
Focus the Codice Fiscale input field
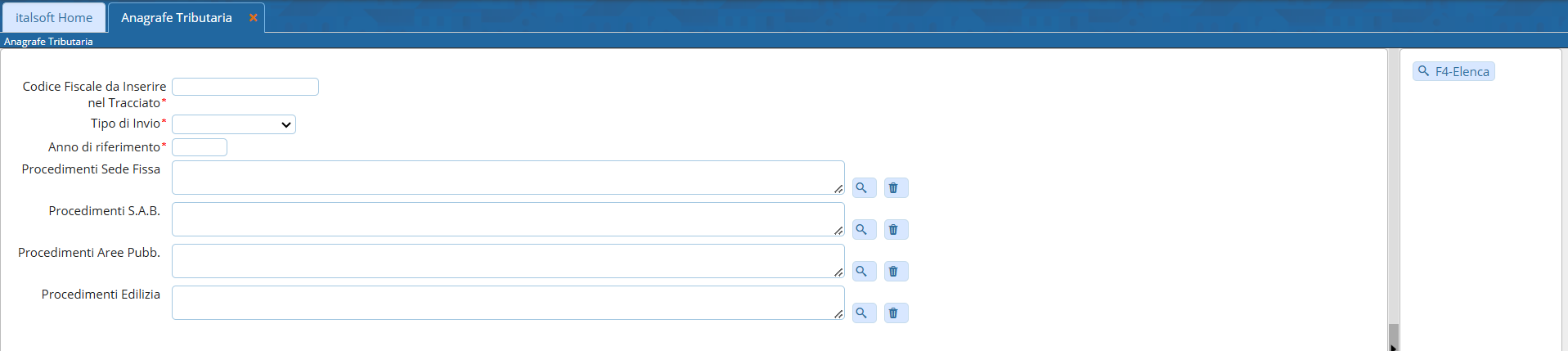(x=245, y=87)
